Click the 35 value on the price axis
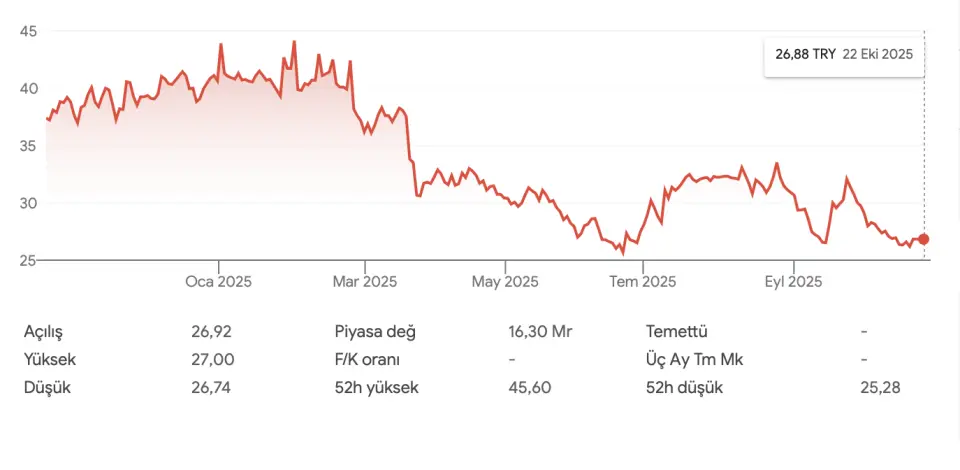 pyautogui.click(x=28, y=146)
